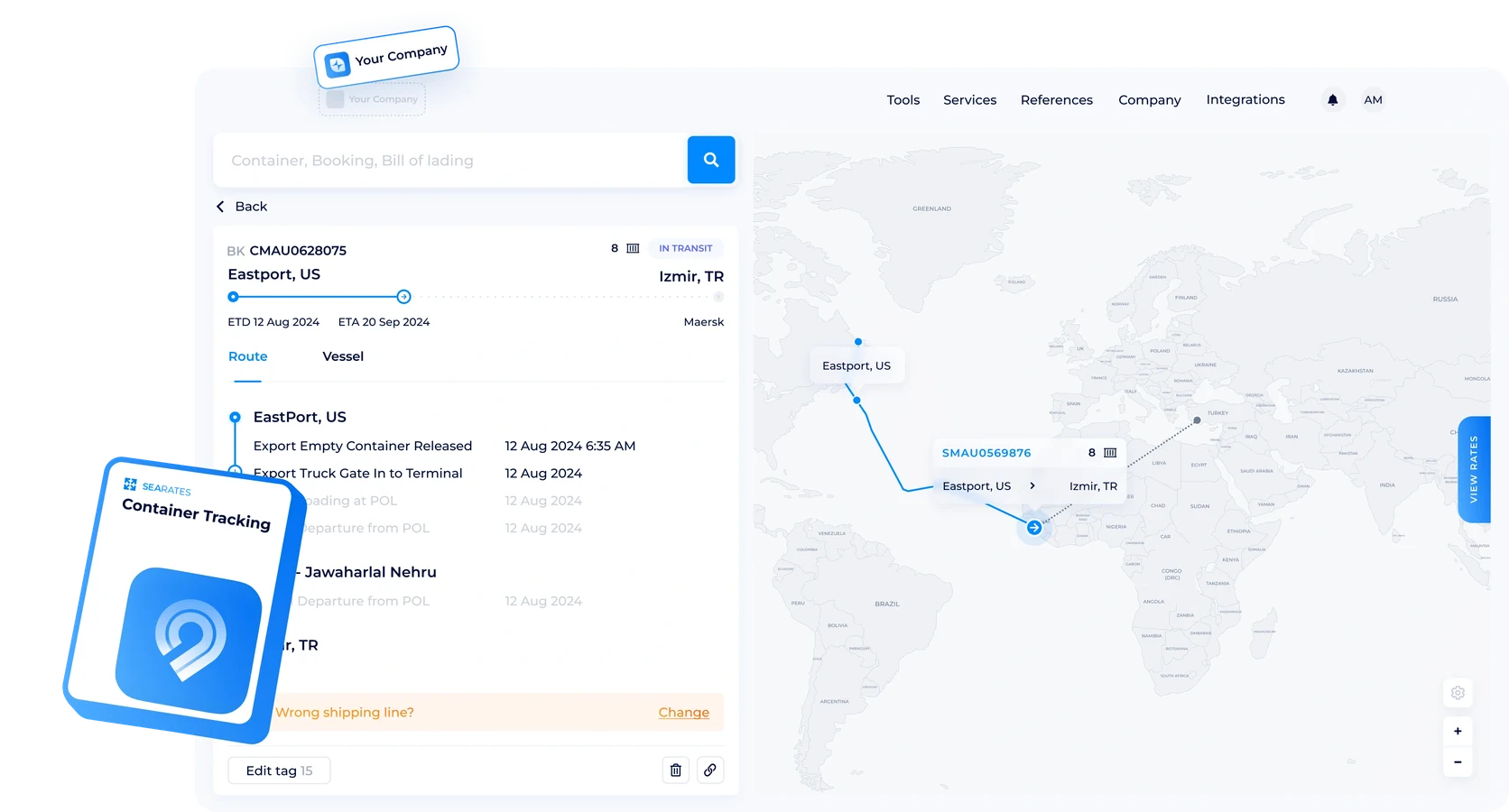Screen dimensions: 1509x812
Task: Click the vessel position arrow marker on map
Action: coord(1034,528)
